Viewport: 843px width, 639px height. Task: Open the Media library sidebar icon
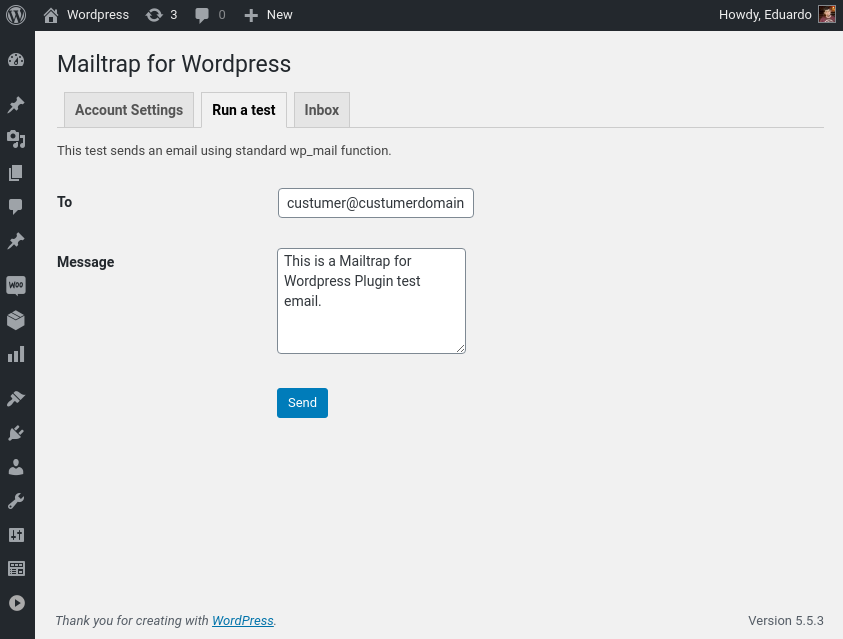pyautogui.click(x=16, y=139)
